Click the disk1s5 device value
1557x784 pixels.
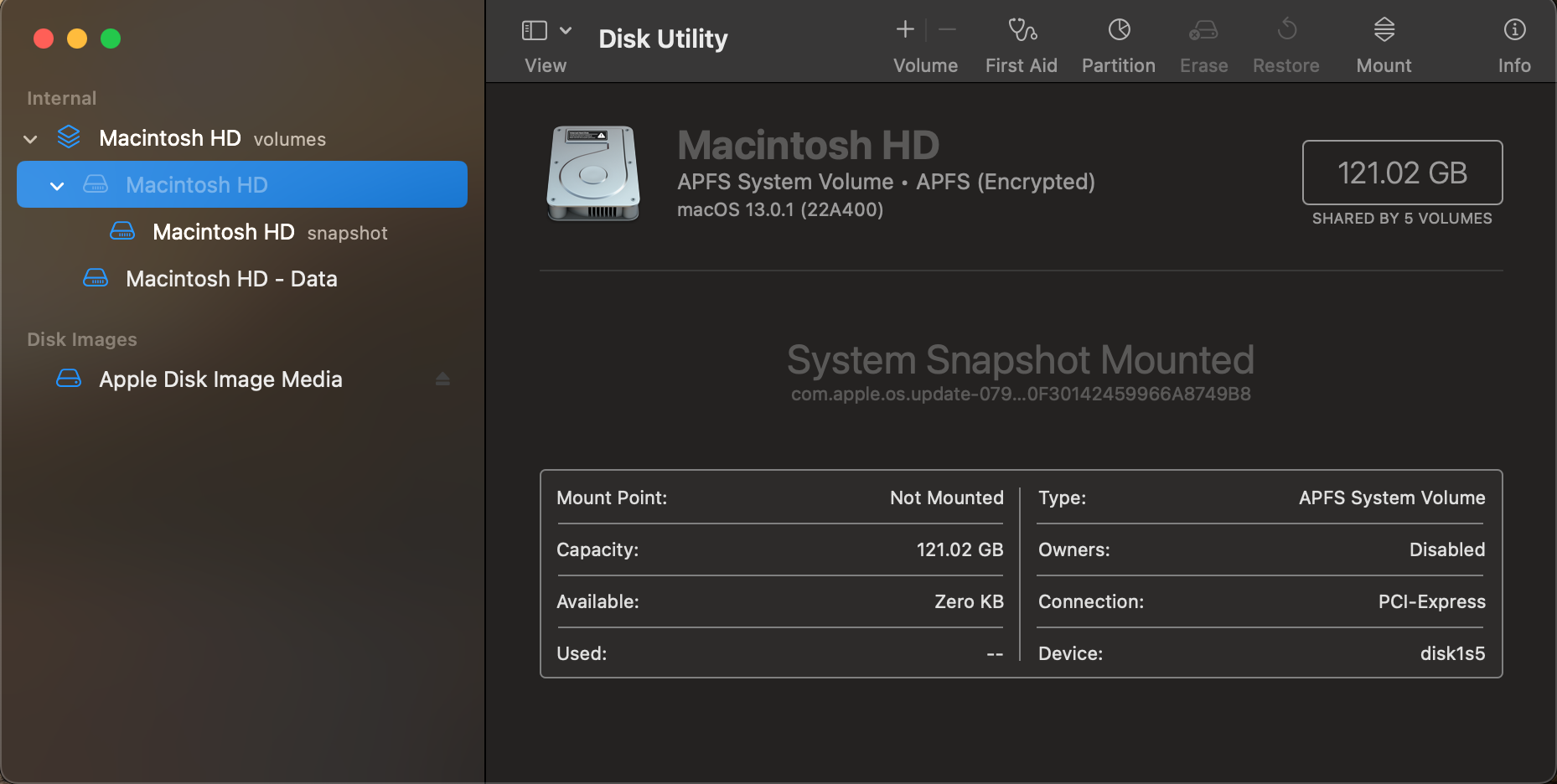click(1452, 653)
